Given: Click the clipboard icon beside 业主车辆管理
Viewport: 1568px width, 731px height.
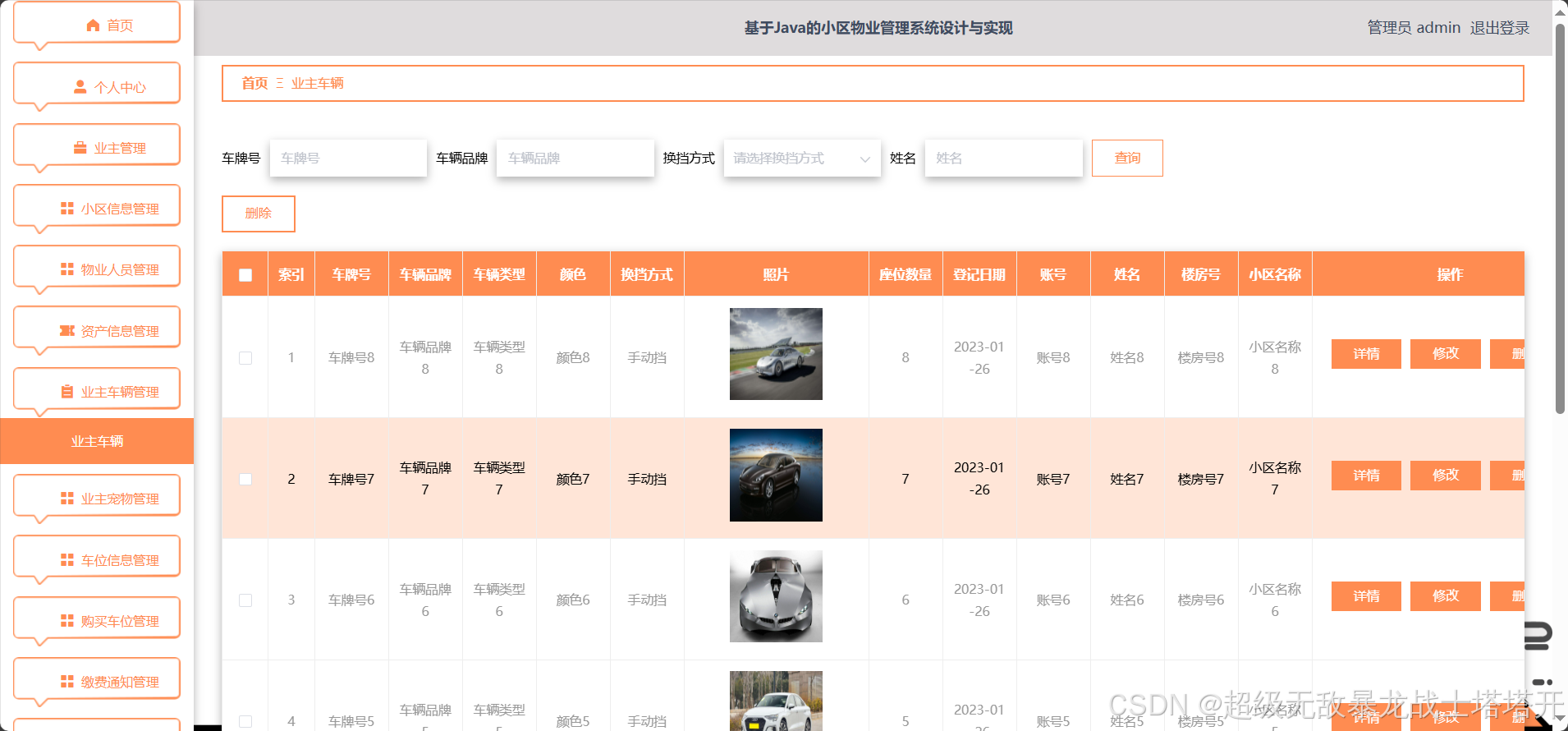Looking at the screenshot, I should 67,392.
